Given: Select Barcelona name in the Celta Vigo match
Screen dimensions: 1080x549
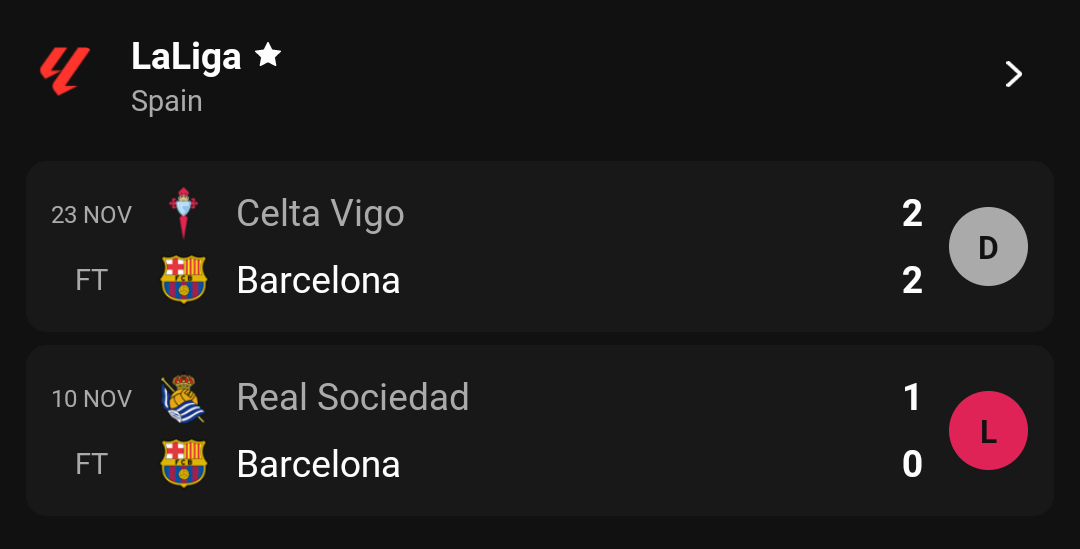Looking at the screenshot, I should tap(318, 280).
